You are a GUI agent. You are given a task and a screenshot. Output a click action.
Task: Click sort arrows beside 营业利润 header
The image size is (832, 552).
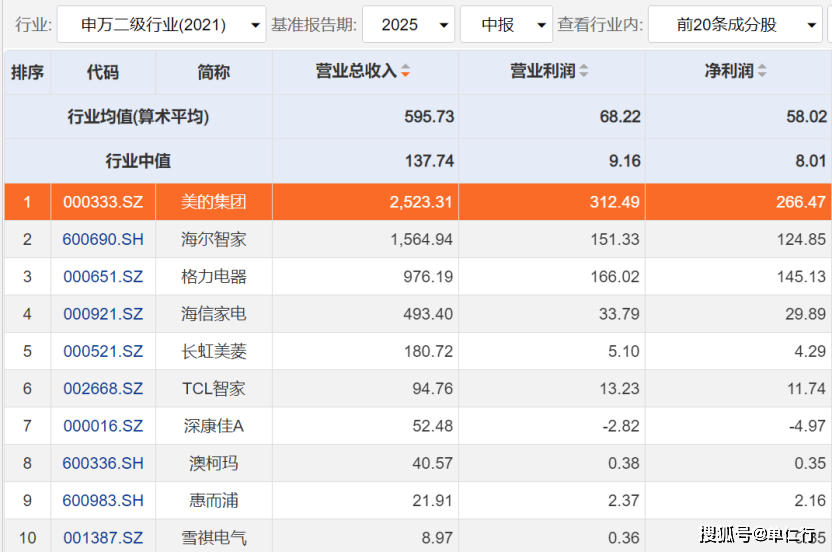(x=584, y=72)
